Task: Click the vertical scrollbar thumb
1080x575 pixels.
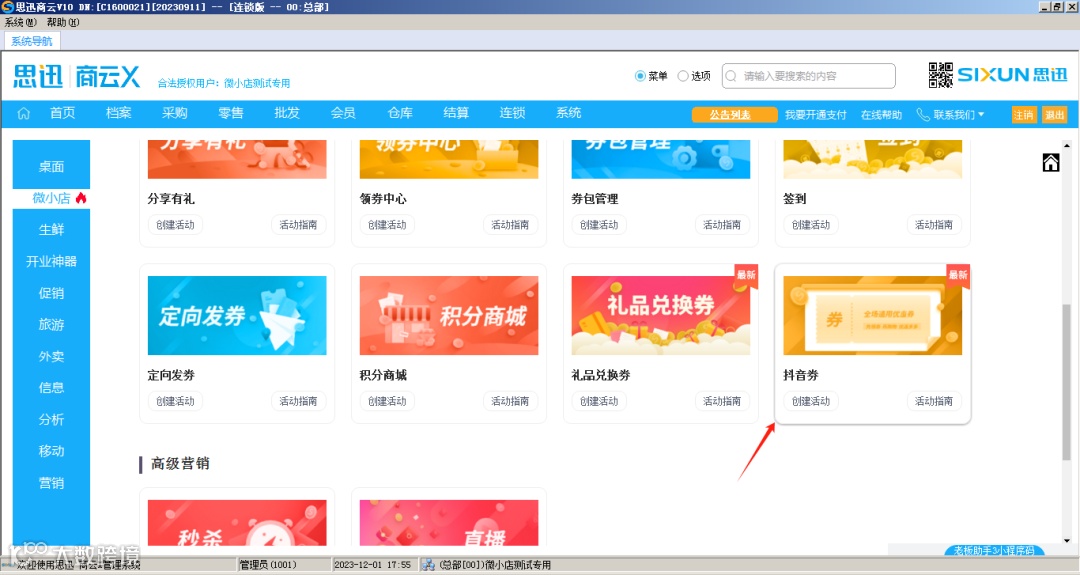Action: click(1066, 382)
